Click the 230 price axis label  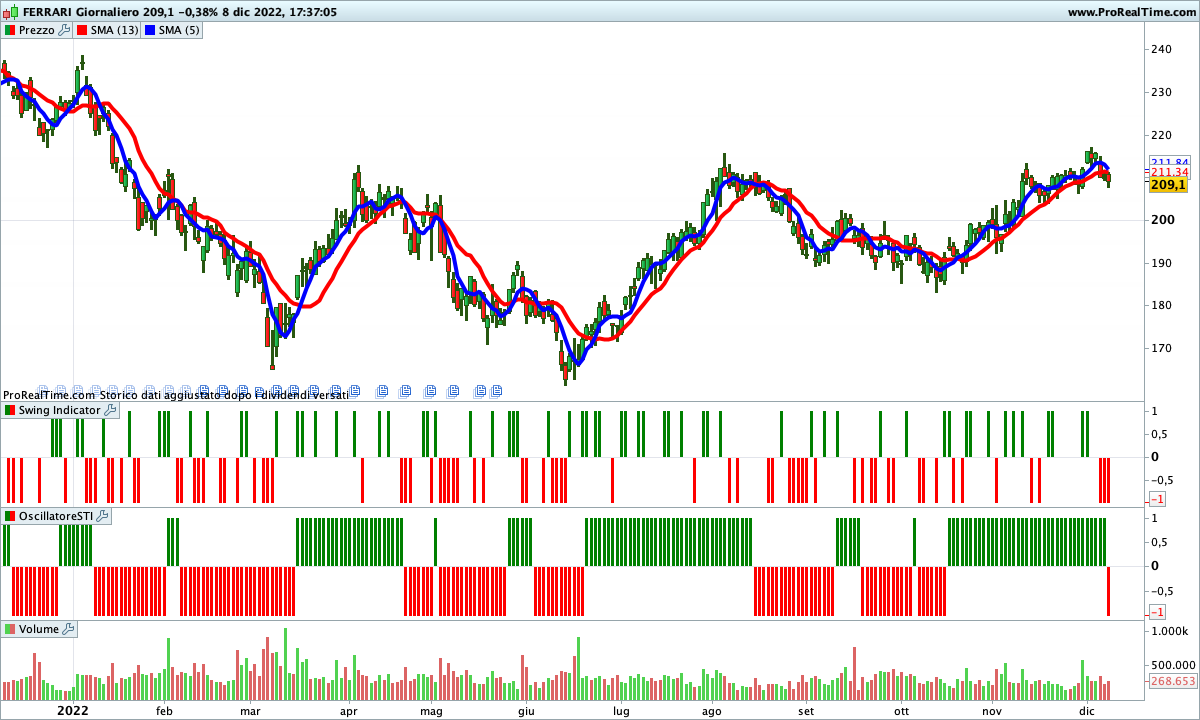click(1161, 92)
